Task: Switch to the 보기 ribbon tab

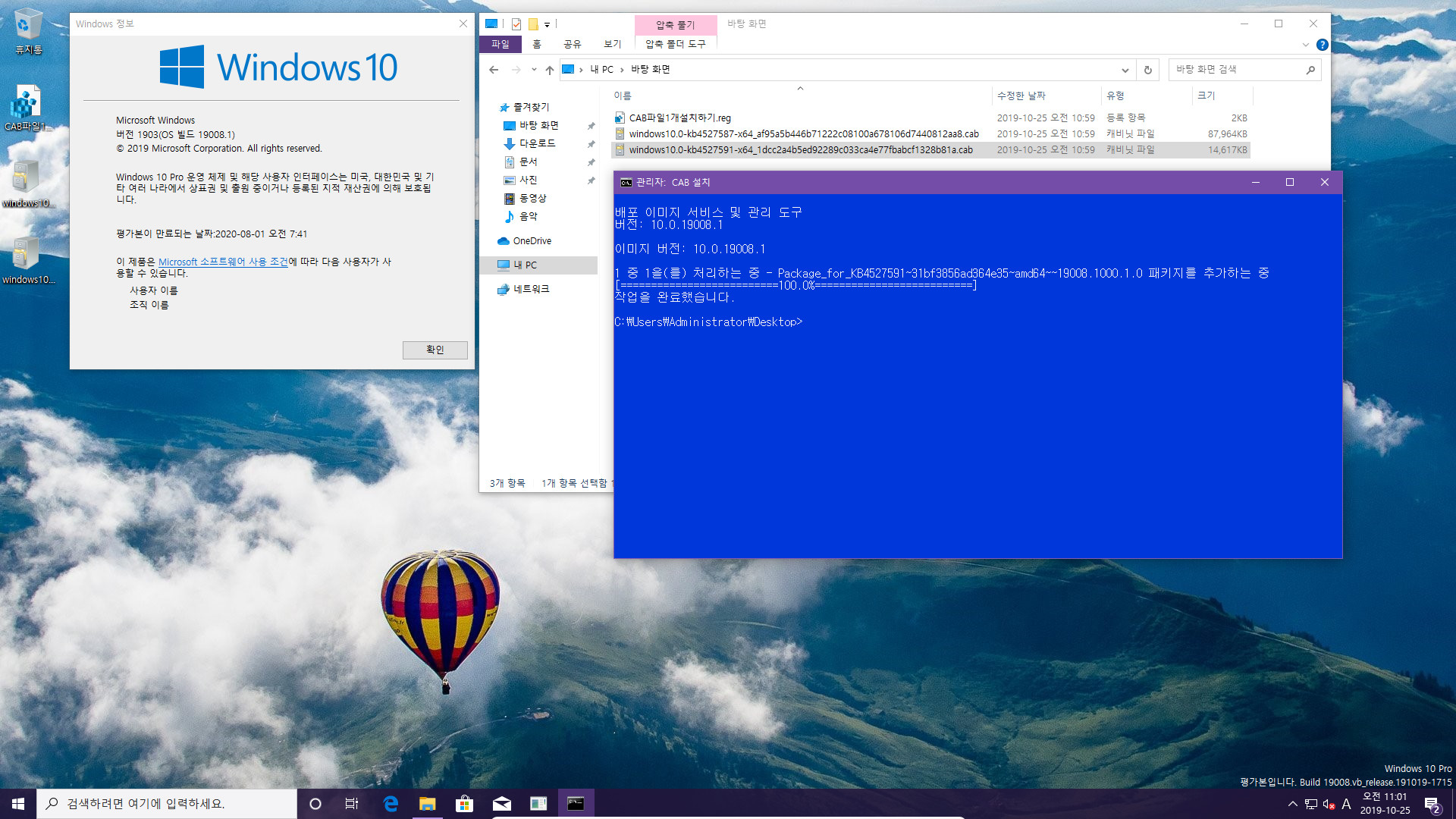Action: point(613,44)
